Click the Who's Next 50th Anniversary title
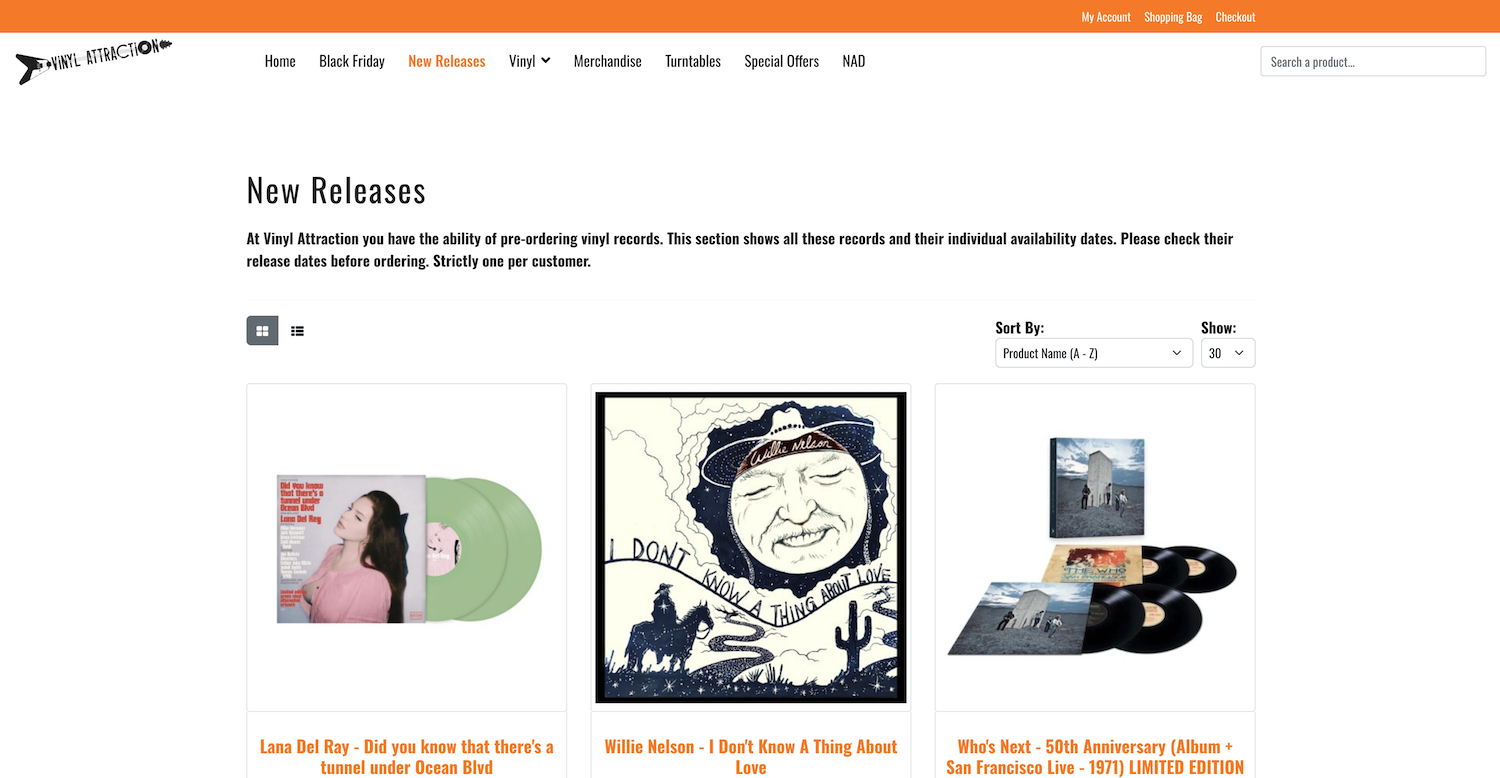1500x778 pixels. click(x=1095, y=757)
